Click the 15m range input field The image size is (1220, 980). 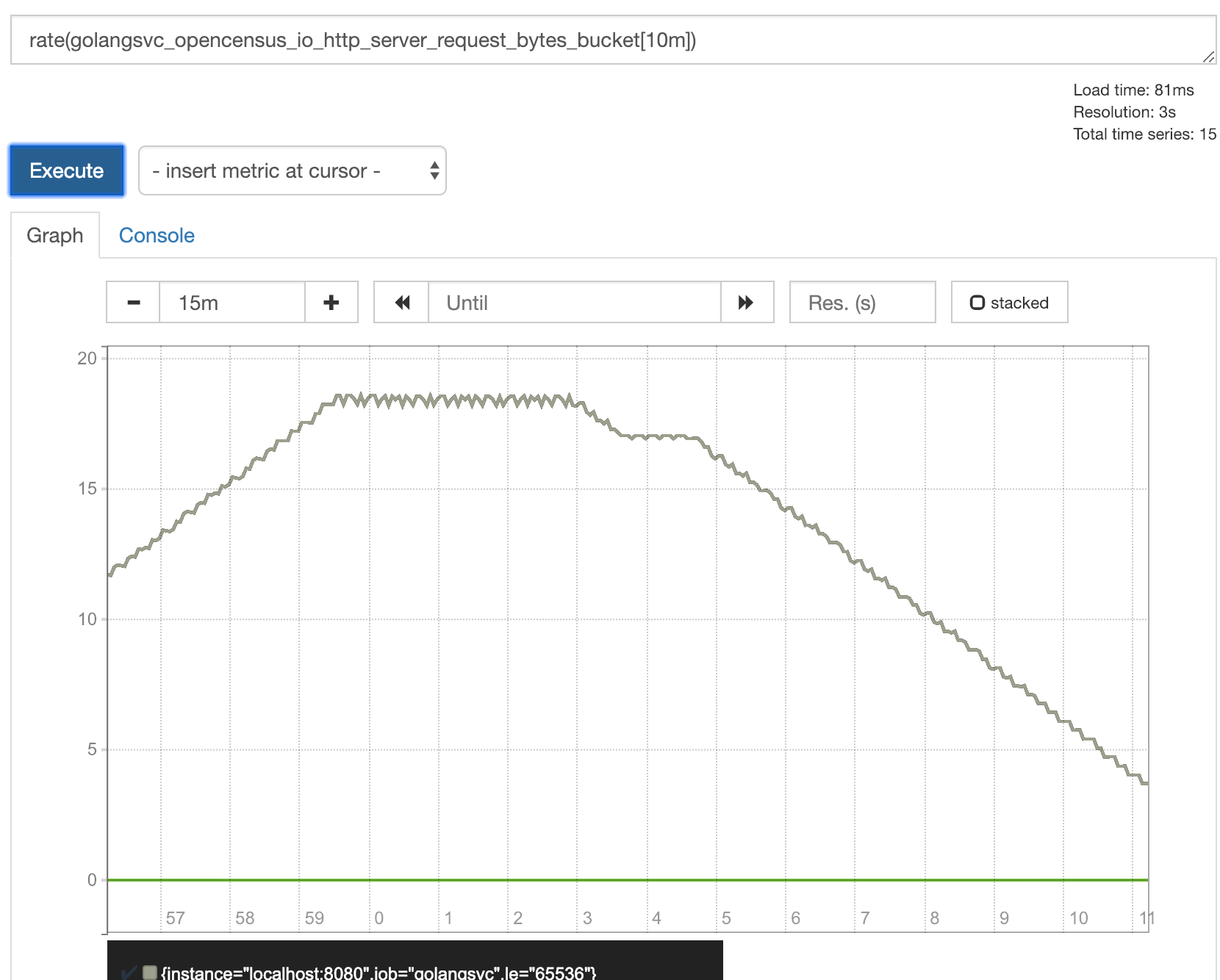pos(232,303)
